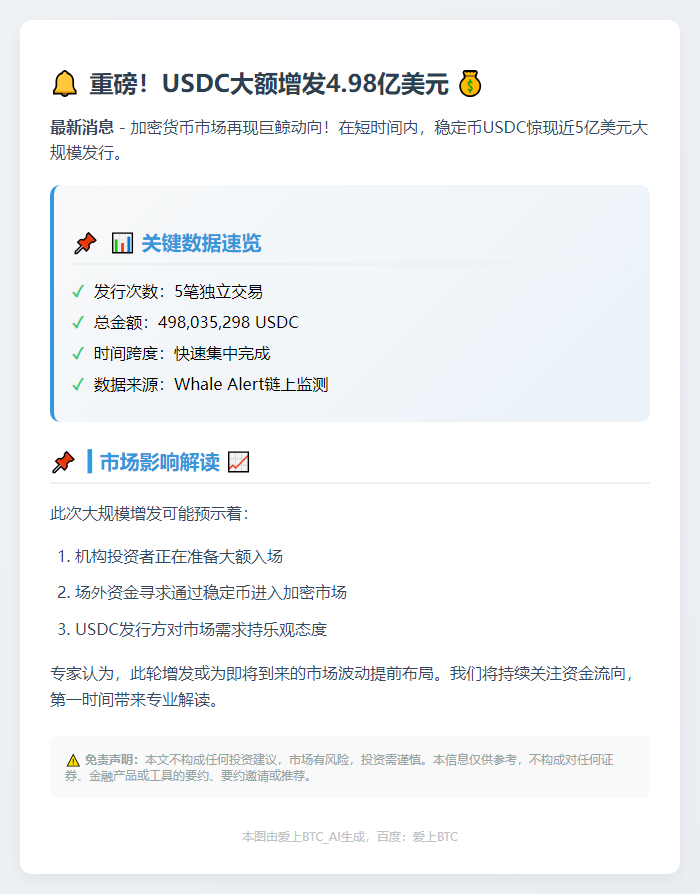The image size is (700, 894).
Task: Click the line 发行次数：5笔独立交易
Action: click(178, 292)
